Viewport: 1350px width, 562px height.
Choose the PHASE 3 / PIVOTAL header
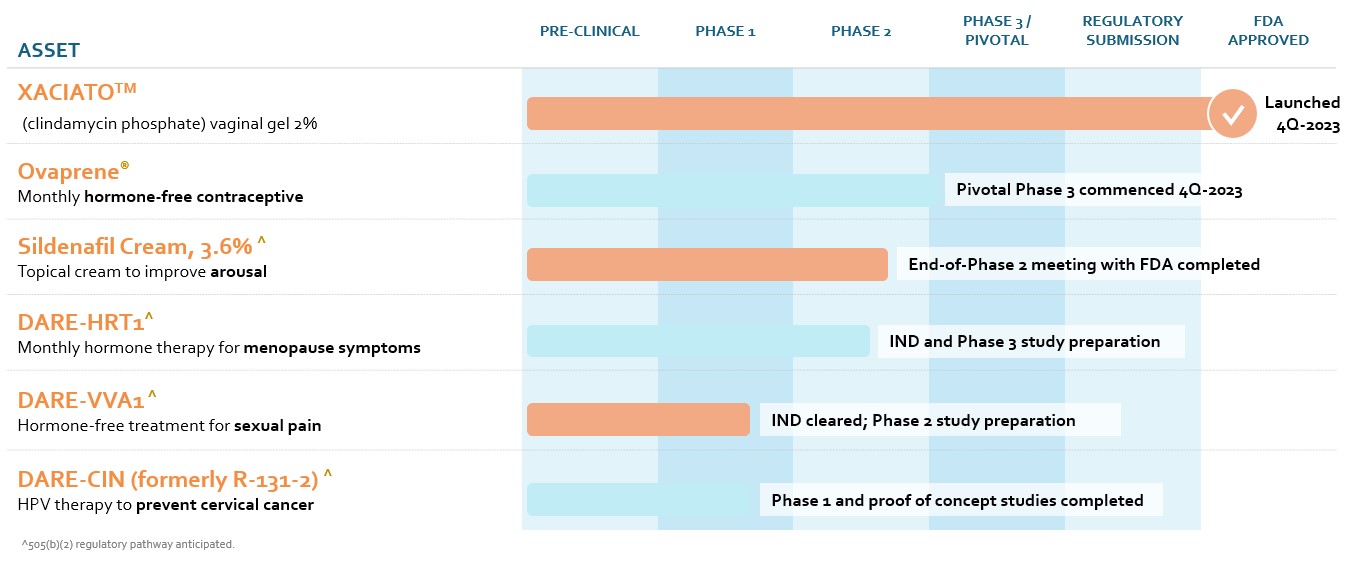[x=996, y=31]
